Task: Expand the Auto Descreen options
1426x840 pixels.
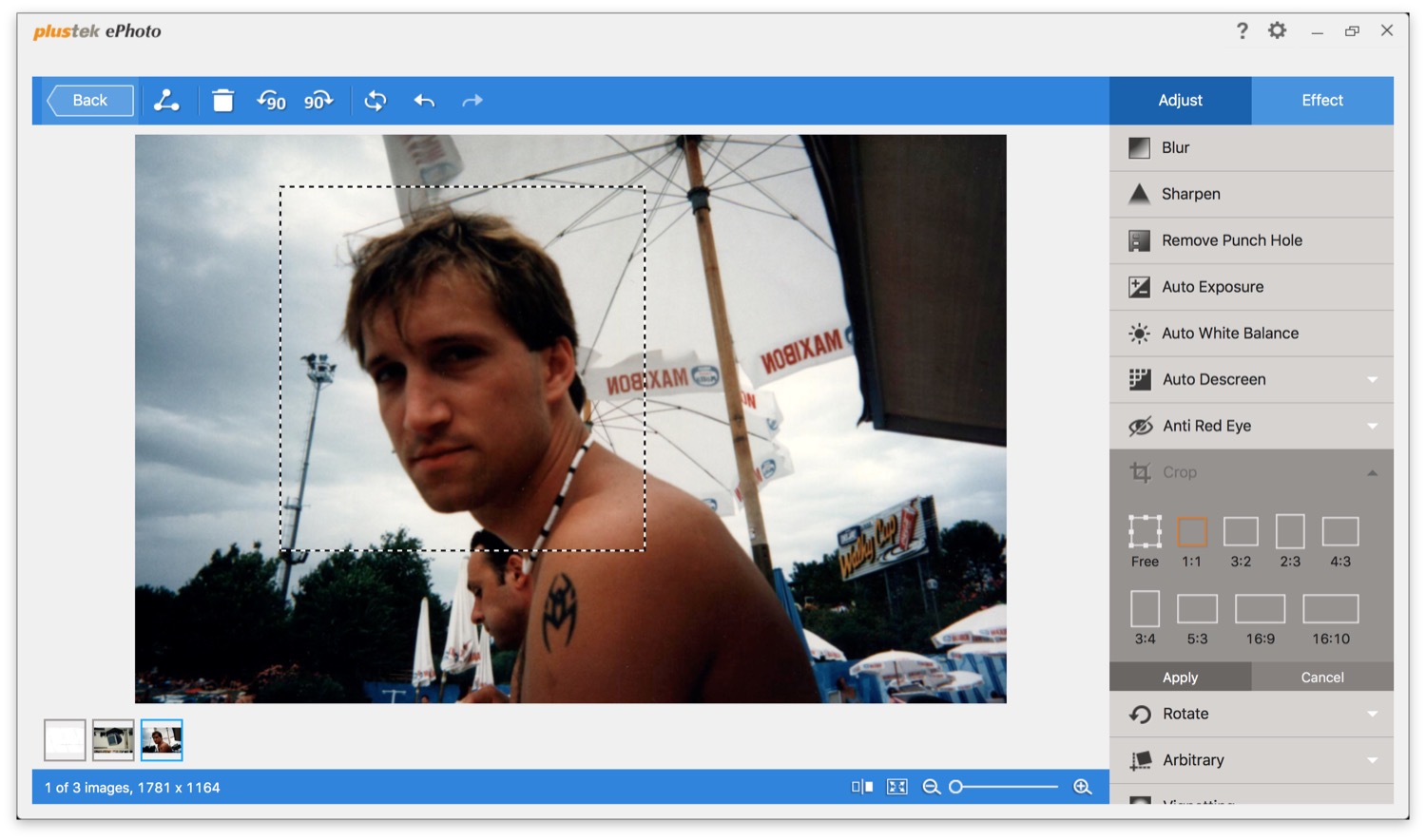Action: 1372,380
